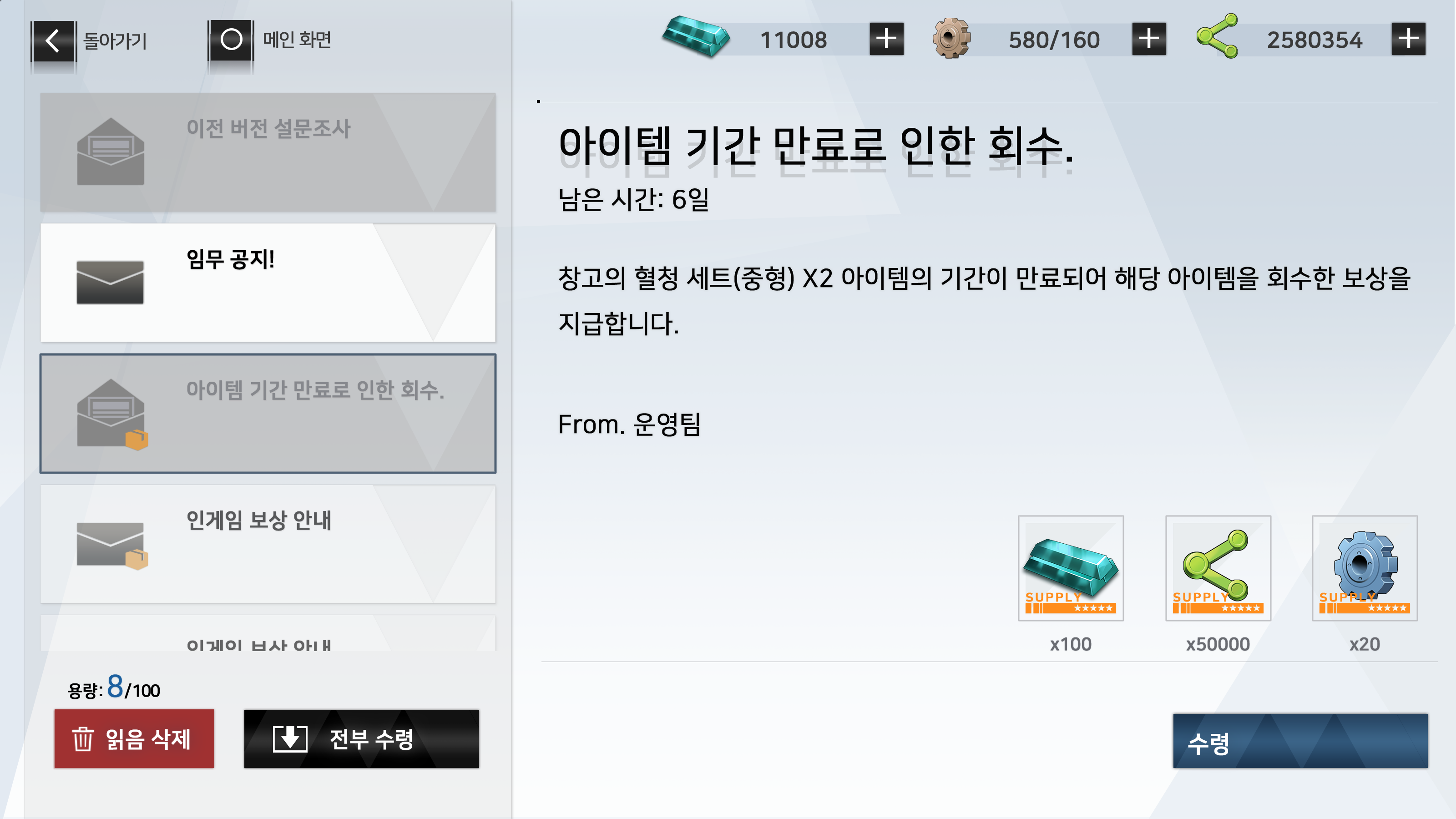This screenshot has width=1456, height=819.
Task: Open the 인게임 보상 안내 mail
Action: [268, 544]
